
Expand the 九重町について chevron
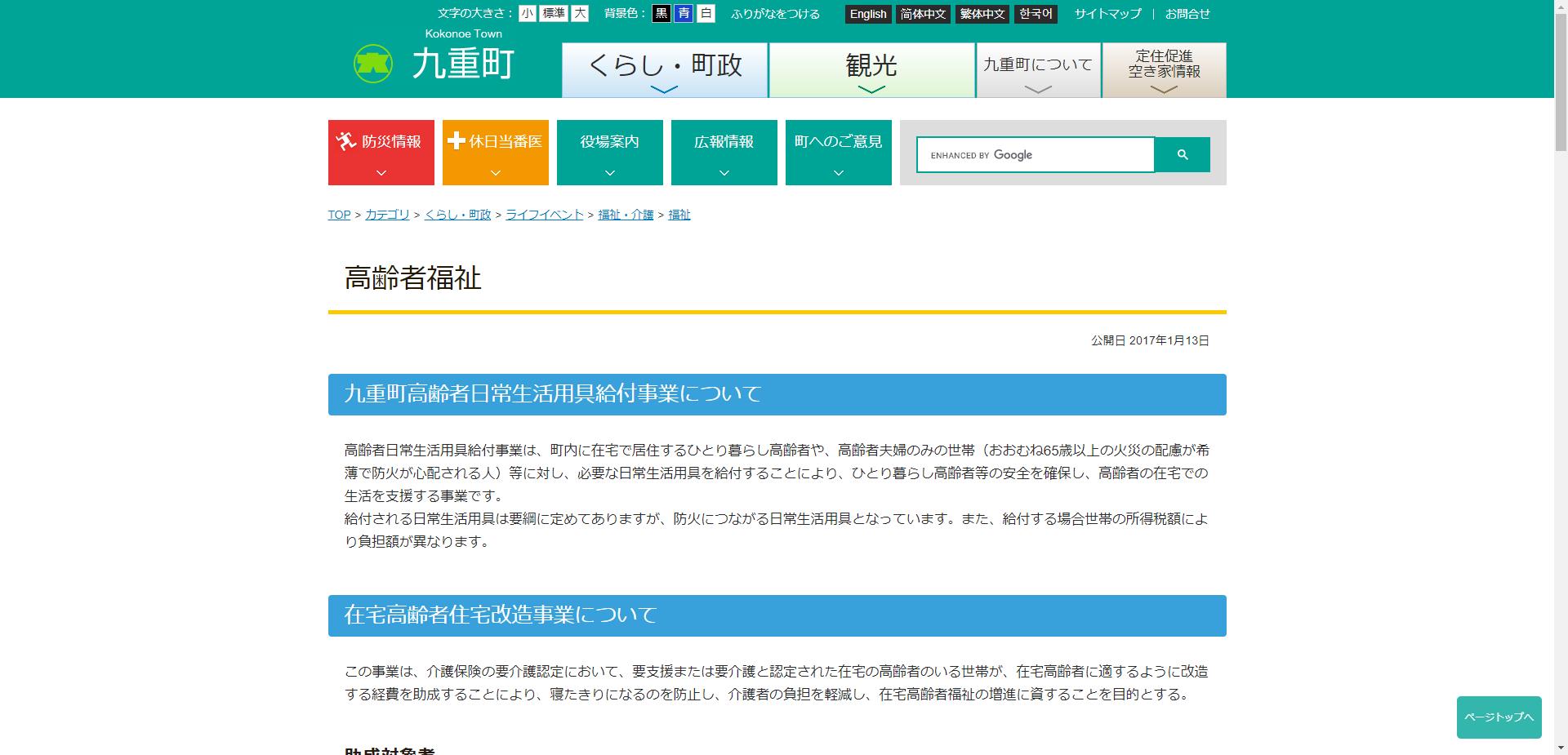1037,88
